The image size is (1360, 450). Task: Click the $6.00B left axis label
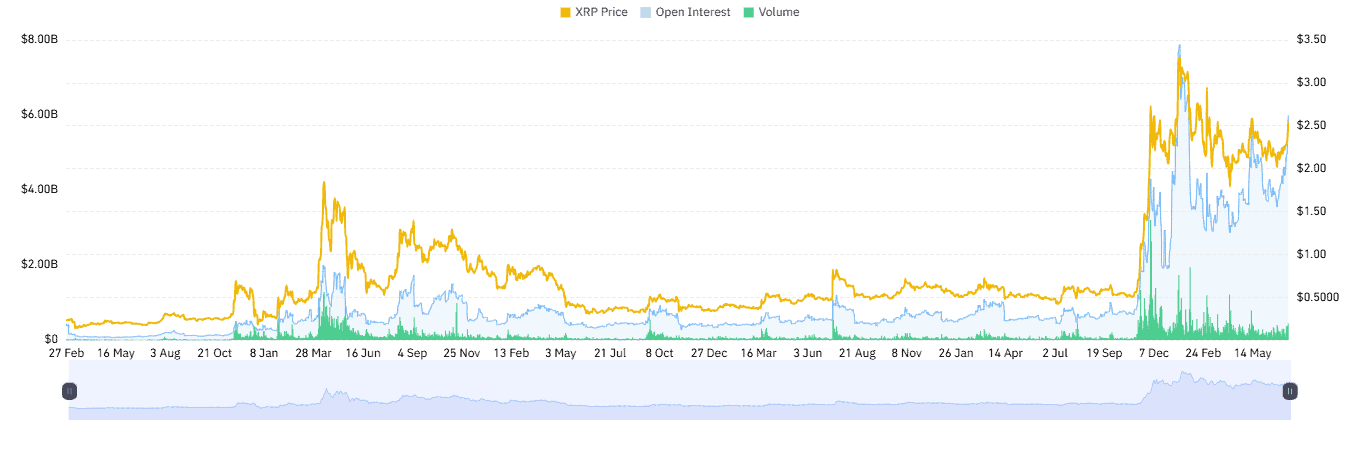coord(40,114)
